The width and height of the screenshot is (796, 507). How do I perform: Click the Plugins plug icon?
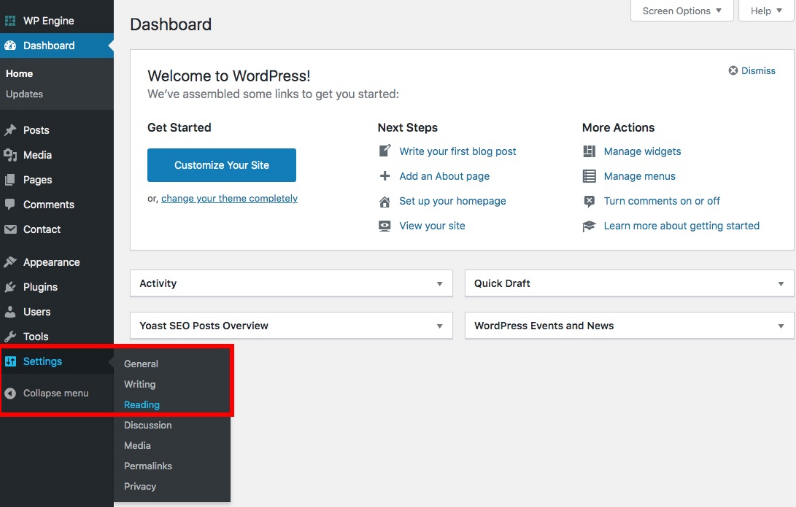click(x=10, y=287)
